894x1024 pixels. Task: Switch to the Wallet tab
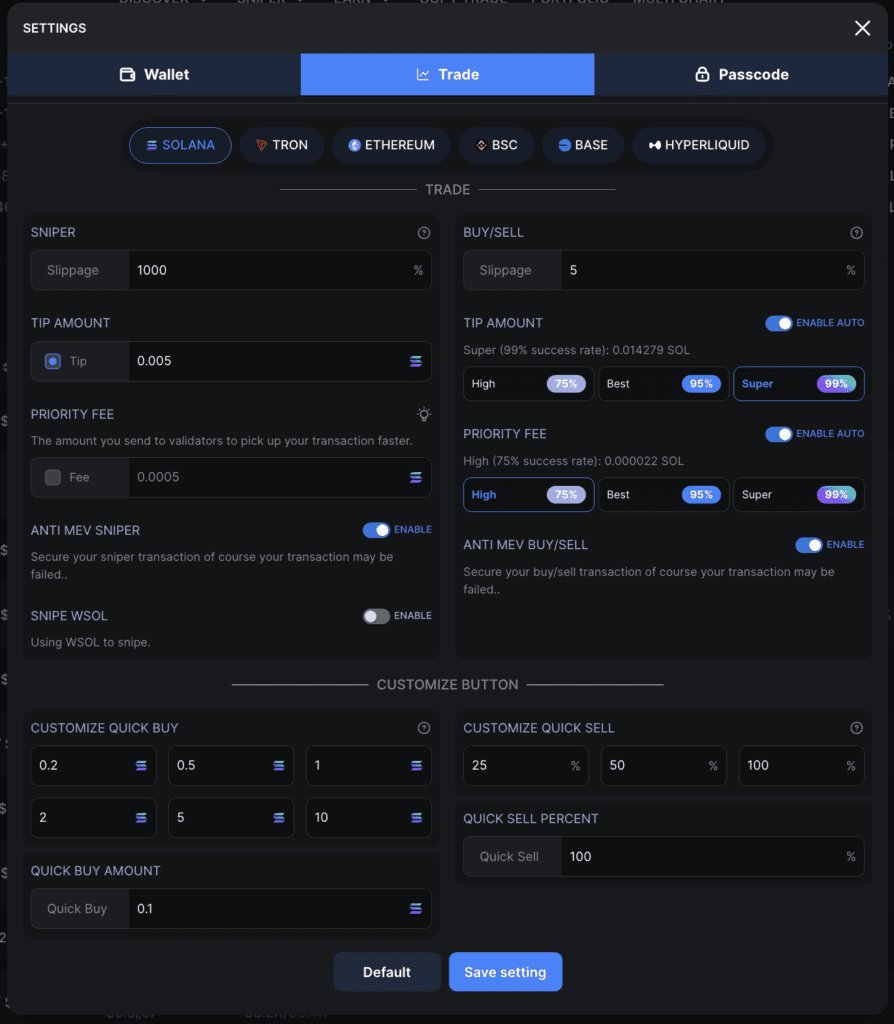(x=154, y=74)
